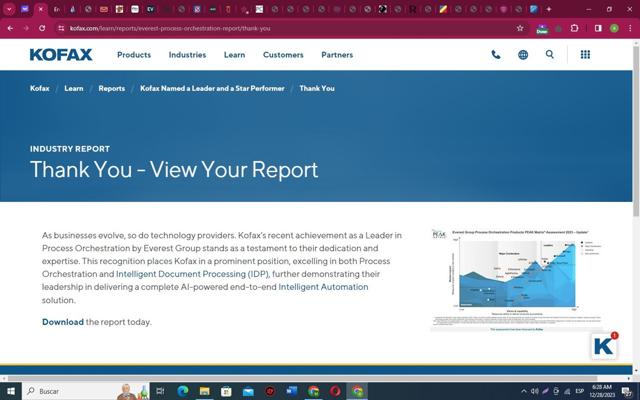Reload the page
The height and width of the screenshot is (400, 640).
[42, 28]
